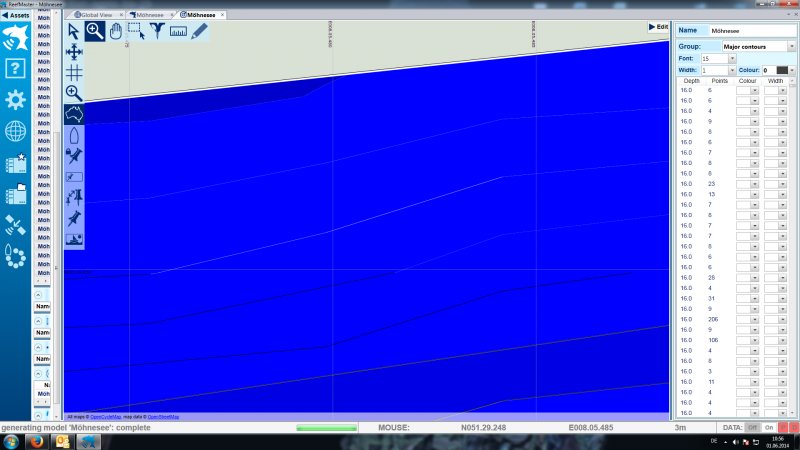
Task: Open the OpenStreetMap link
Action: 164,416
